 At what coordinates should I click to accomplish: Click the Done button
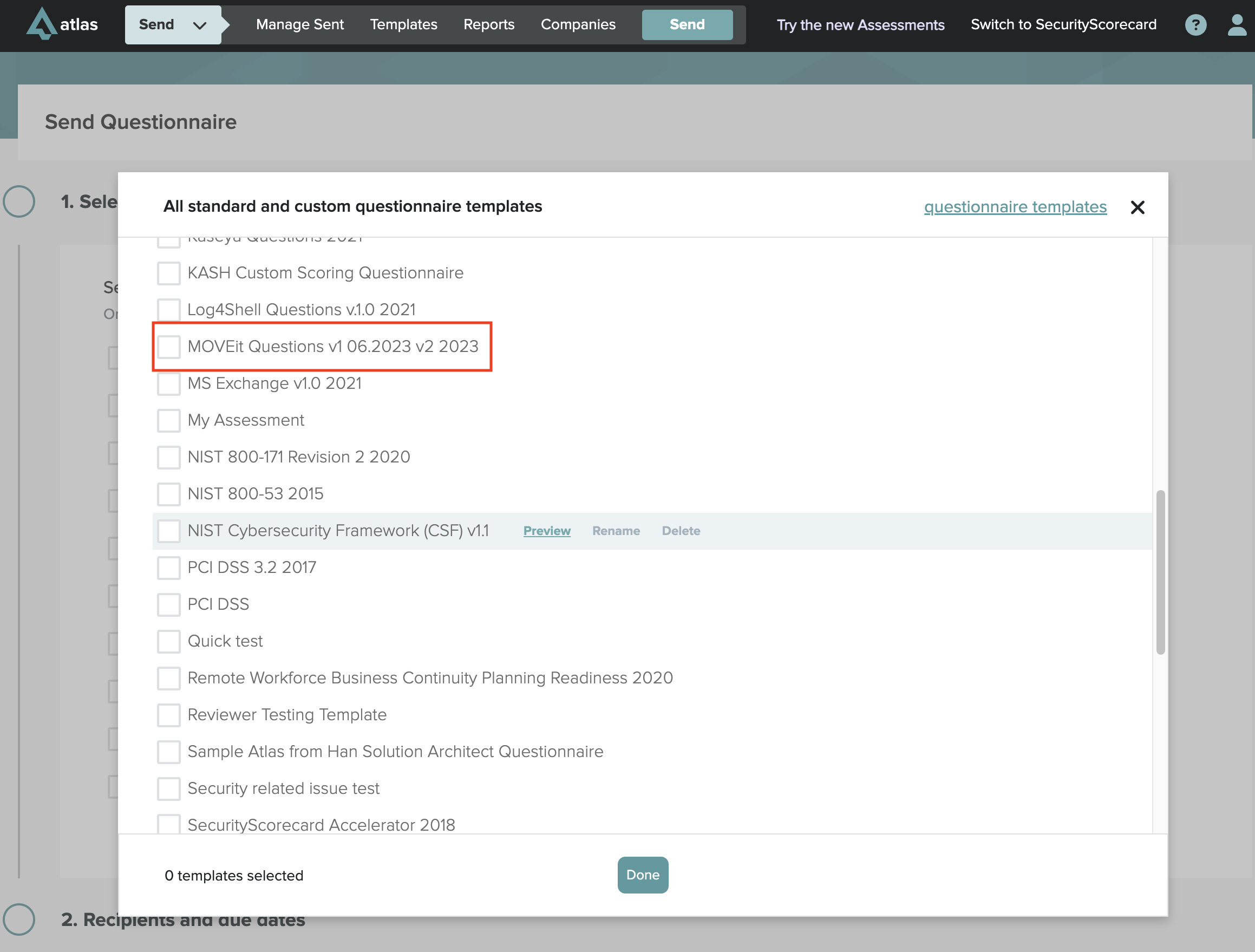point(642,875)
